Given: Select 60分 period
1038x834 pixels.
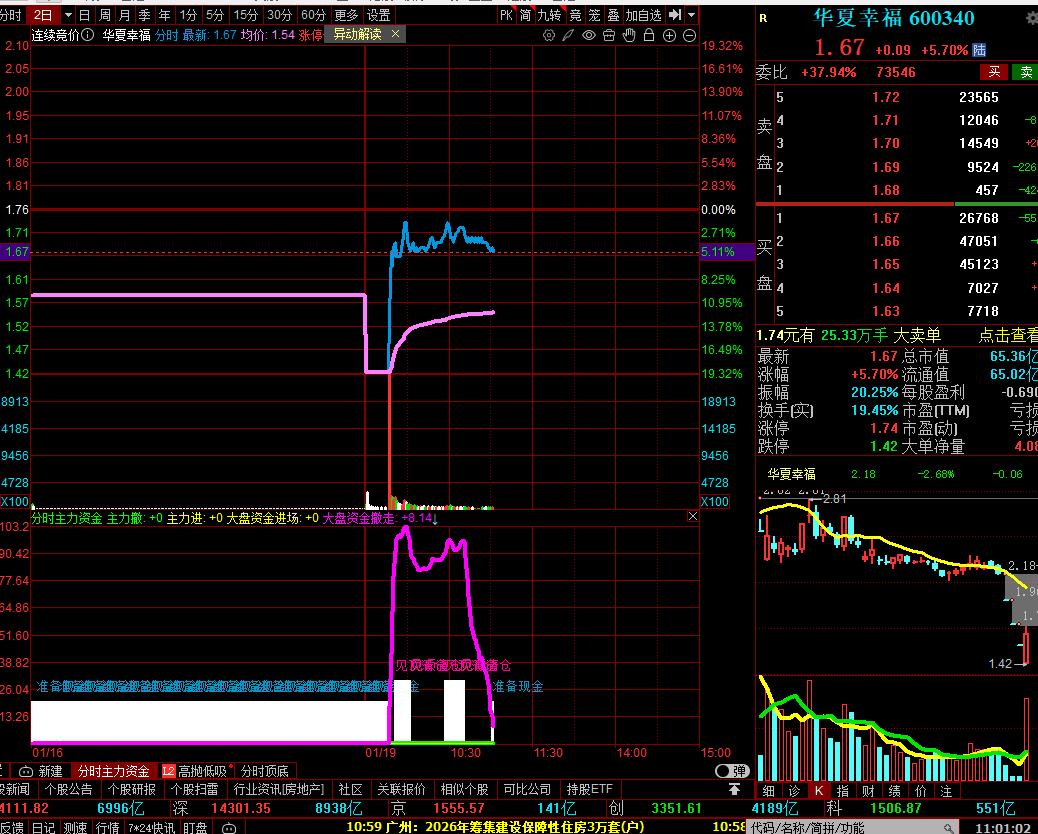Looking at the screenshot, I should coord(313,15).
